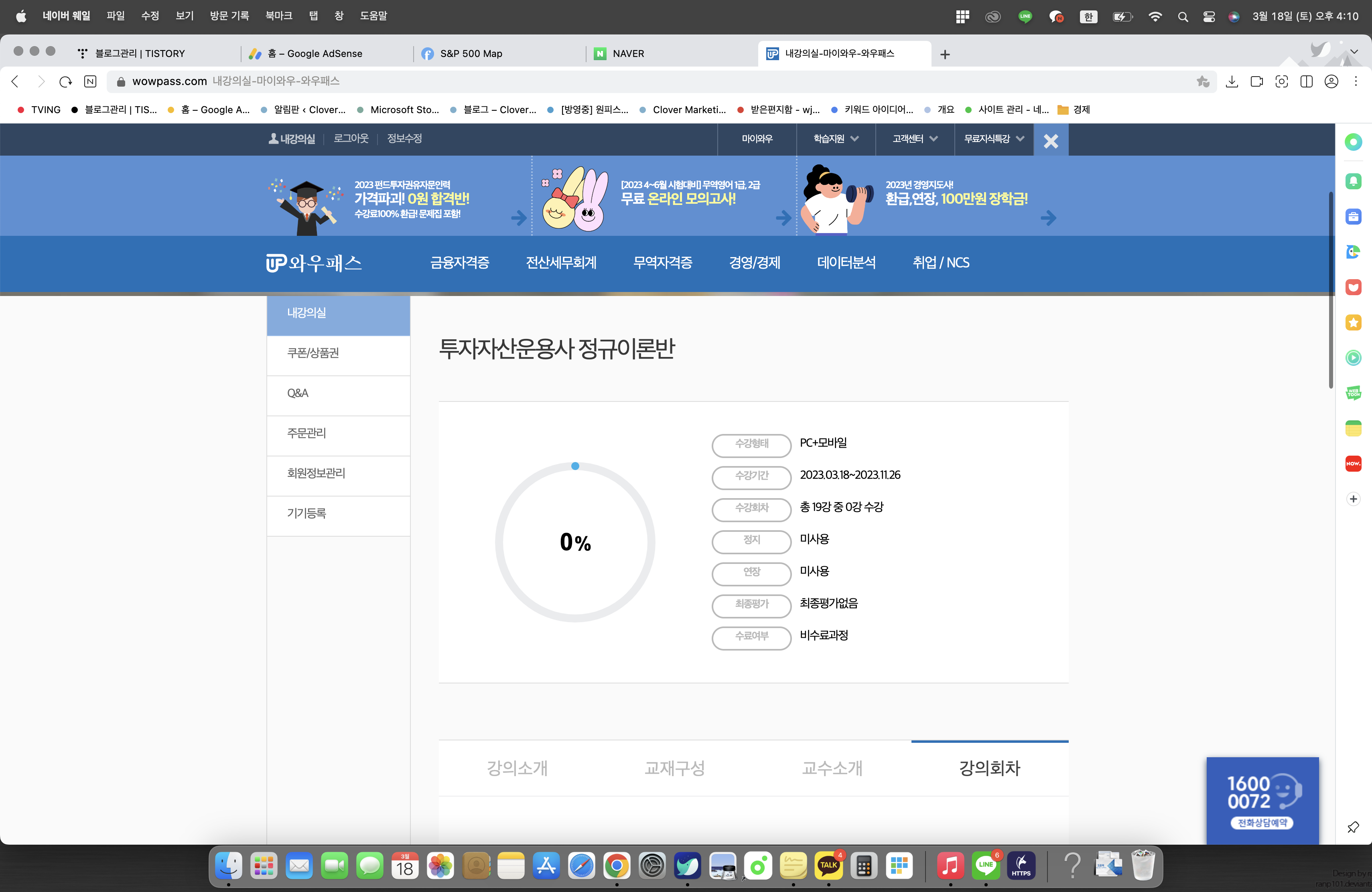The image size is (1372, 892).
Task: Click the screen capture icon in toolbar
Action: point(1281,82)
